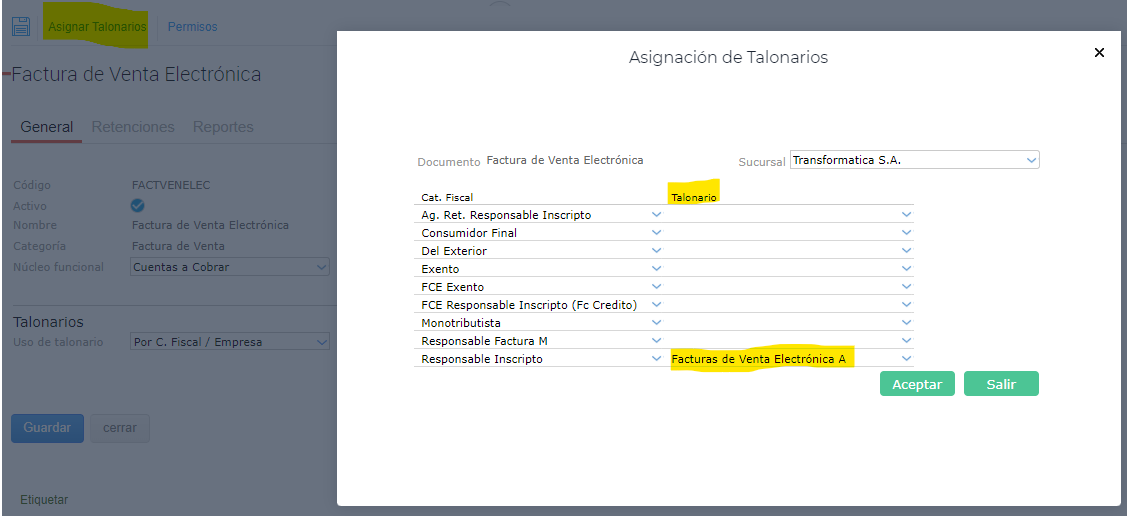
Task: Click the Guardar button
Action: (x=47, y=428)
